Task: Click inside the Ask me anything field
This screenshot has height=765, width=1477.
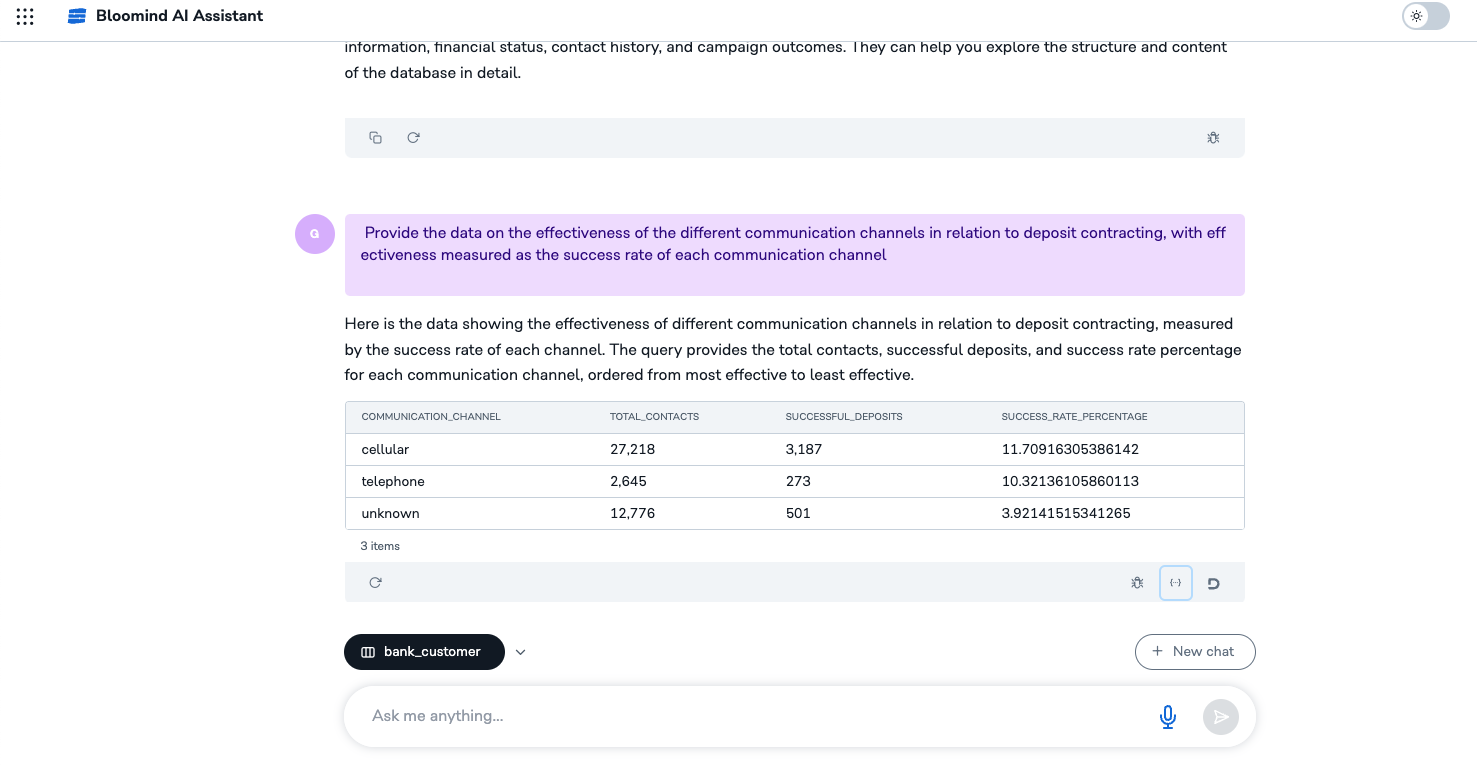Action: tap(700, 716)
